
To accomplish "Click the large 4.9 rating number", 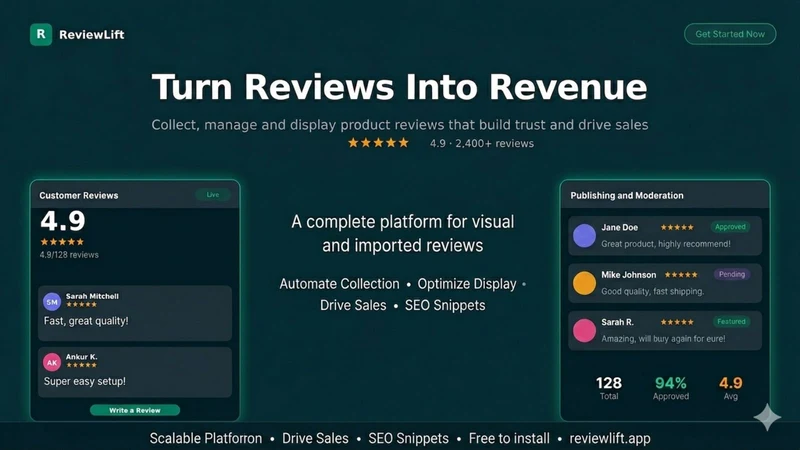I will [63, 221].
